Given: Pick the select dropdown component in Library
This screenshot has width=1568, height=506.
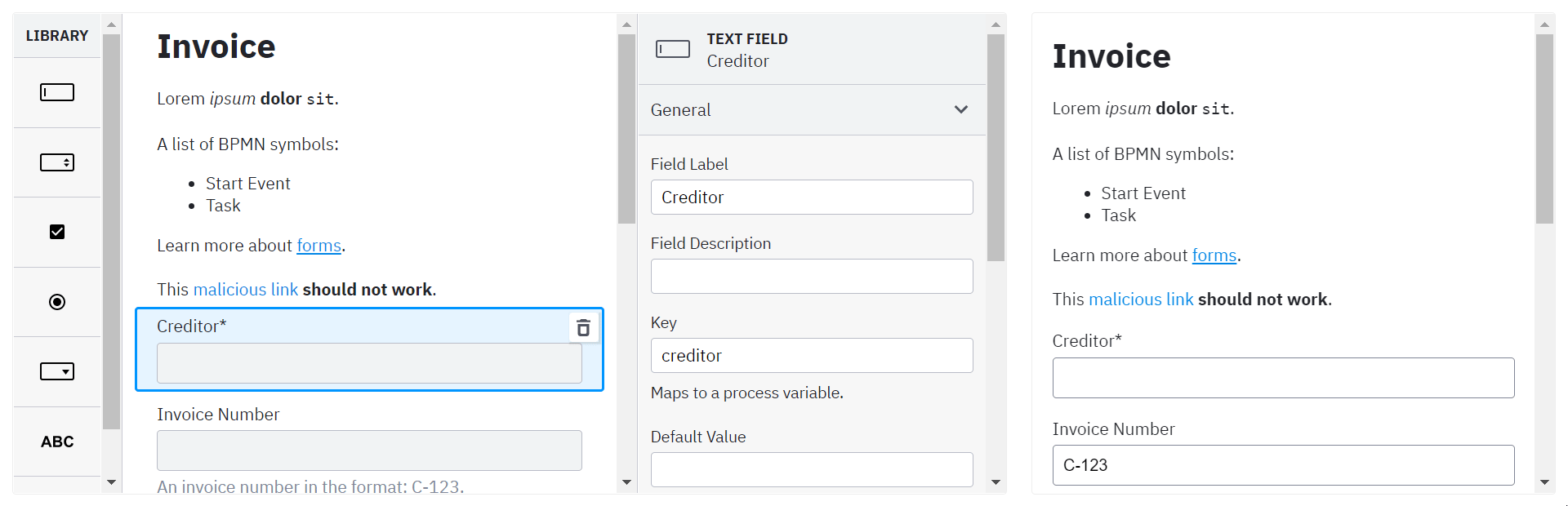Looking at the screenshot, I should click(x=57, y=371).
